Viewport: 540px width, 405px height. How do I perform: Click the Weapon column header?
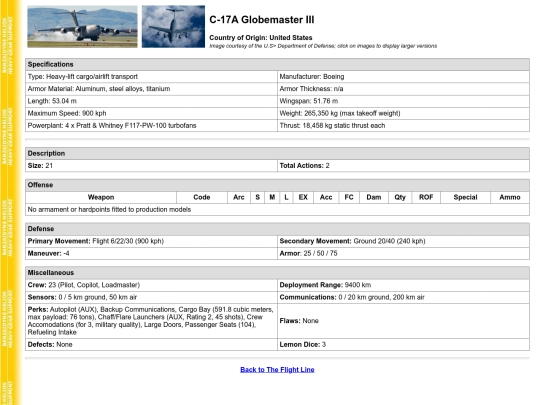point(101,197)
